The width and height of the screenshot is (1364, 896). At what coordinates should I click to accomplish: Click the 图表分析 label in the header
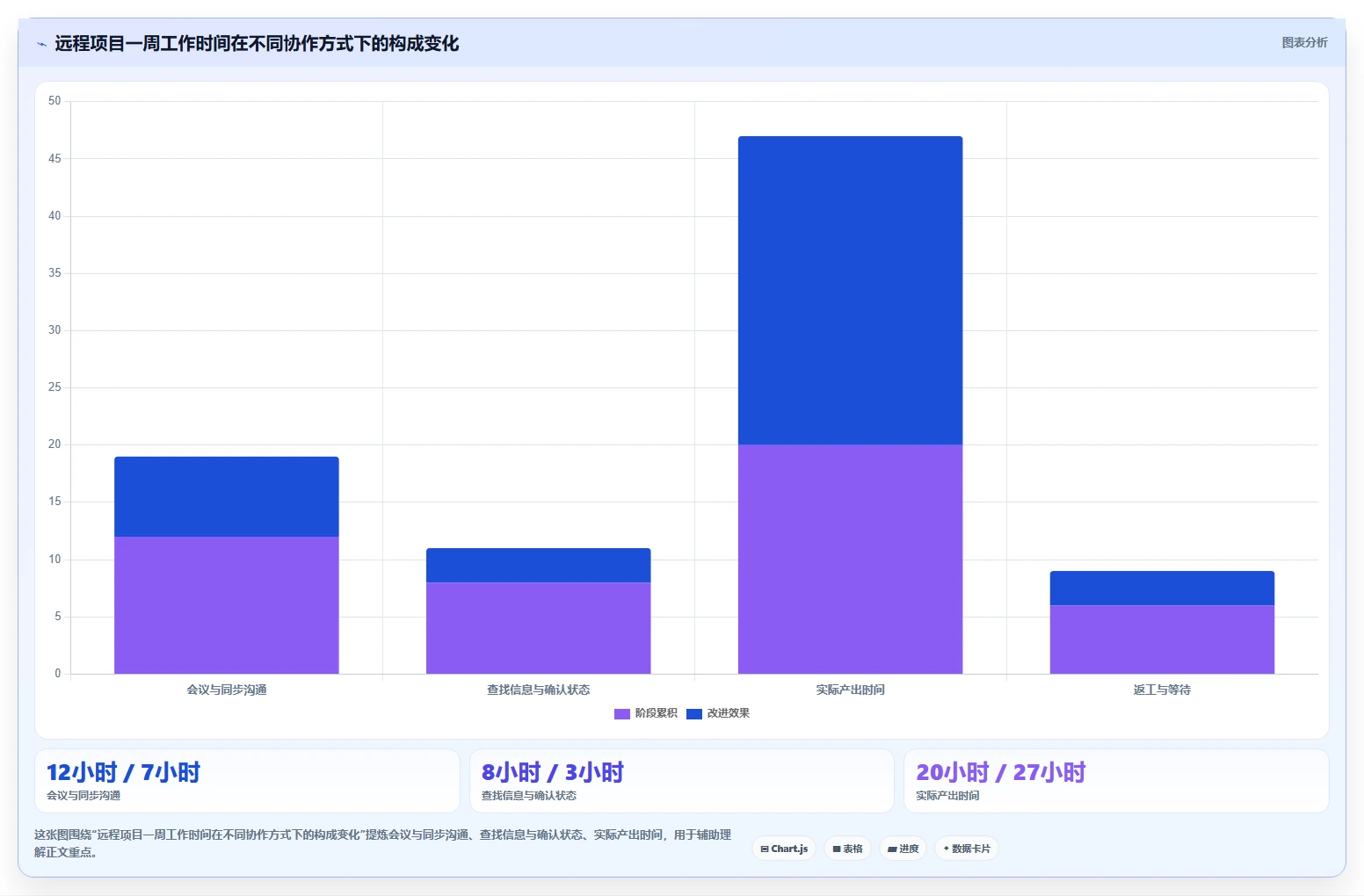(x=1304, y=42)
